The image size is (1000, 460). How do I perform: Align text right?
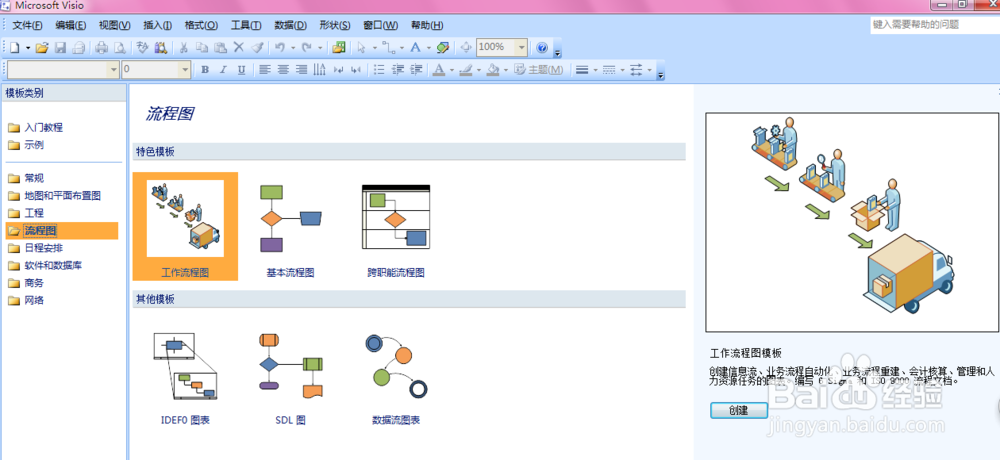[x=301, y=70]
